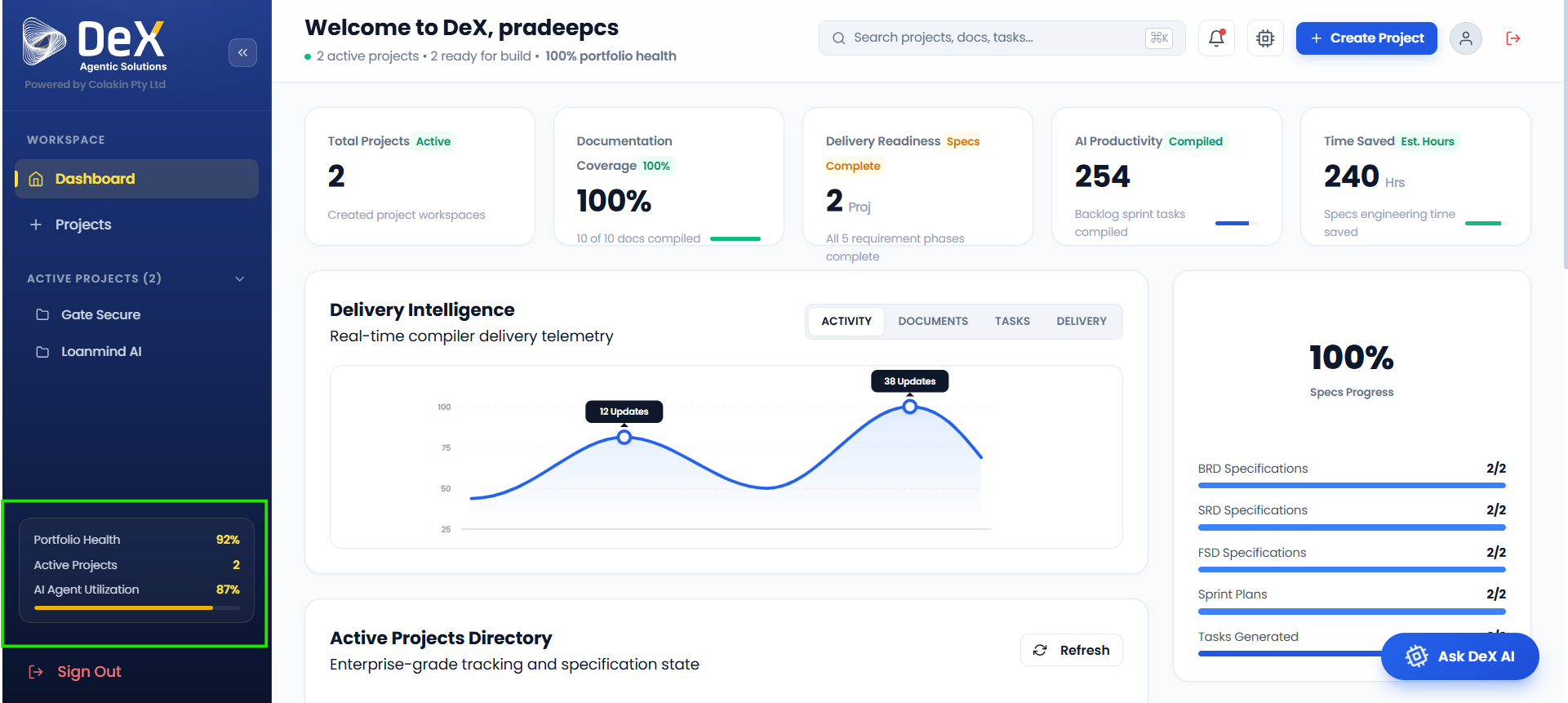This screenshot has width=1568, height=703.
Task: Click the AI Agent Utilization progress bar
Action: point(137,607)
